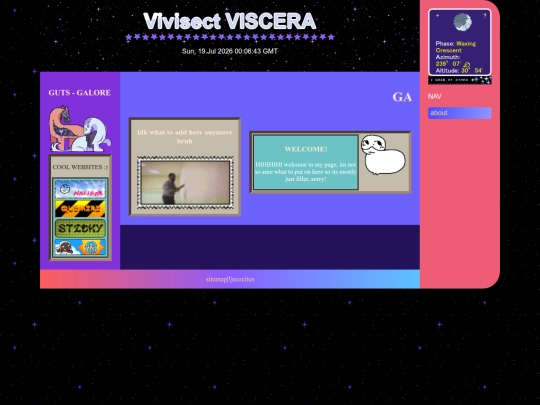The width and height of the screenshot is (540, 405).
Task: Click the two creatures artwork under GUTS - GALORE
Action: (x=79, y=128)
